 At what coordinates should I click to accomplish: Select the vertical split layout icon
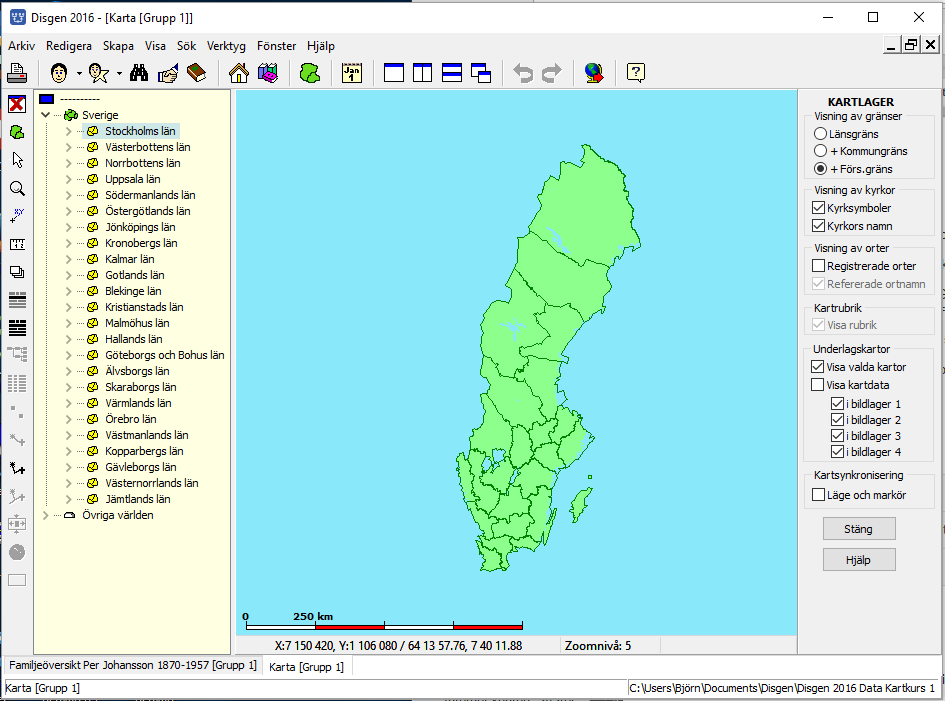[x=422, y=73]
